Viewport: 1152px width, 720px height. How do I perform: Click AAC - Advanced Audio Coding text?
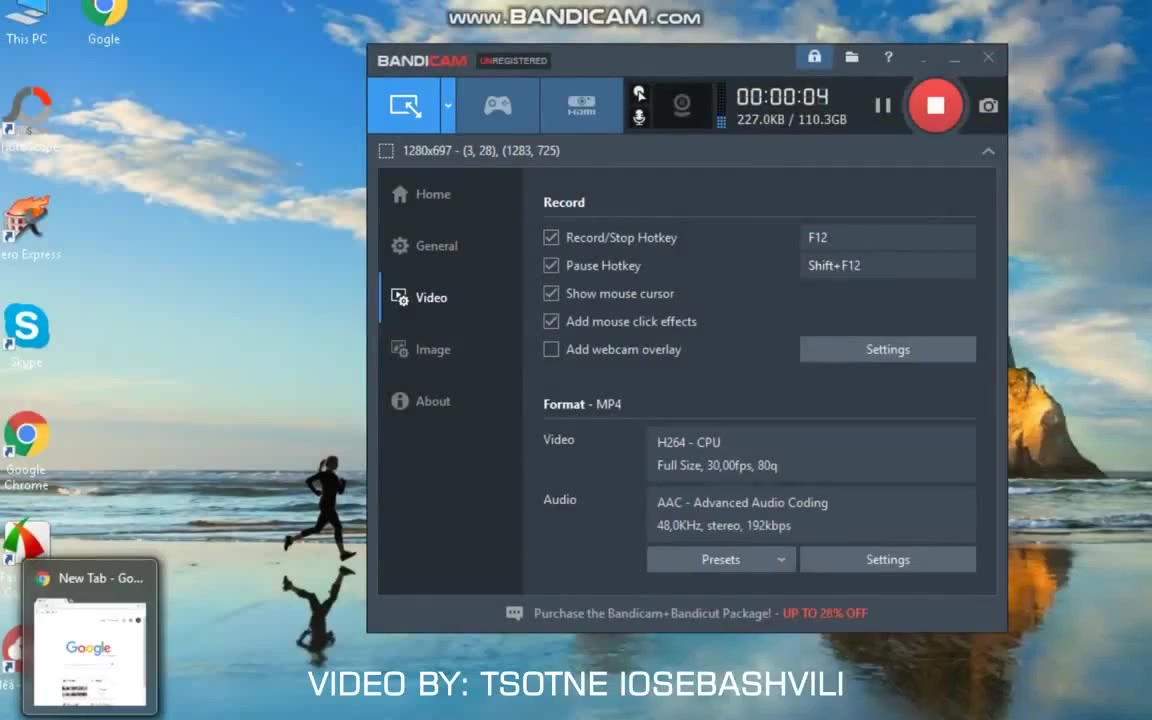[x=742, y=503]
